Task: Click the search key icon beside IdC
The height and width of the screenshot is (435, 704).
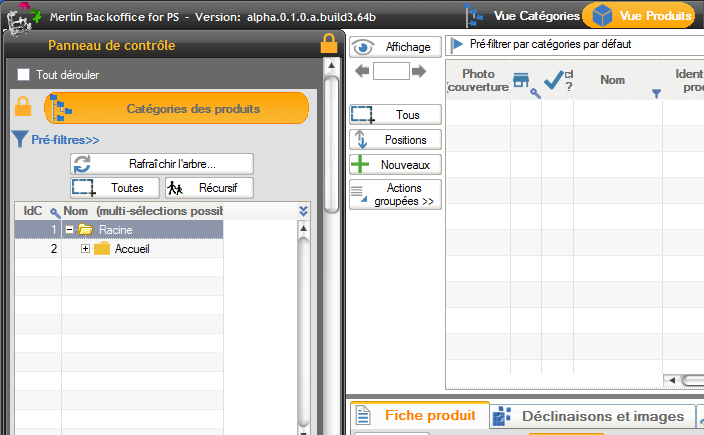Action: [x=55, y=213]
